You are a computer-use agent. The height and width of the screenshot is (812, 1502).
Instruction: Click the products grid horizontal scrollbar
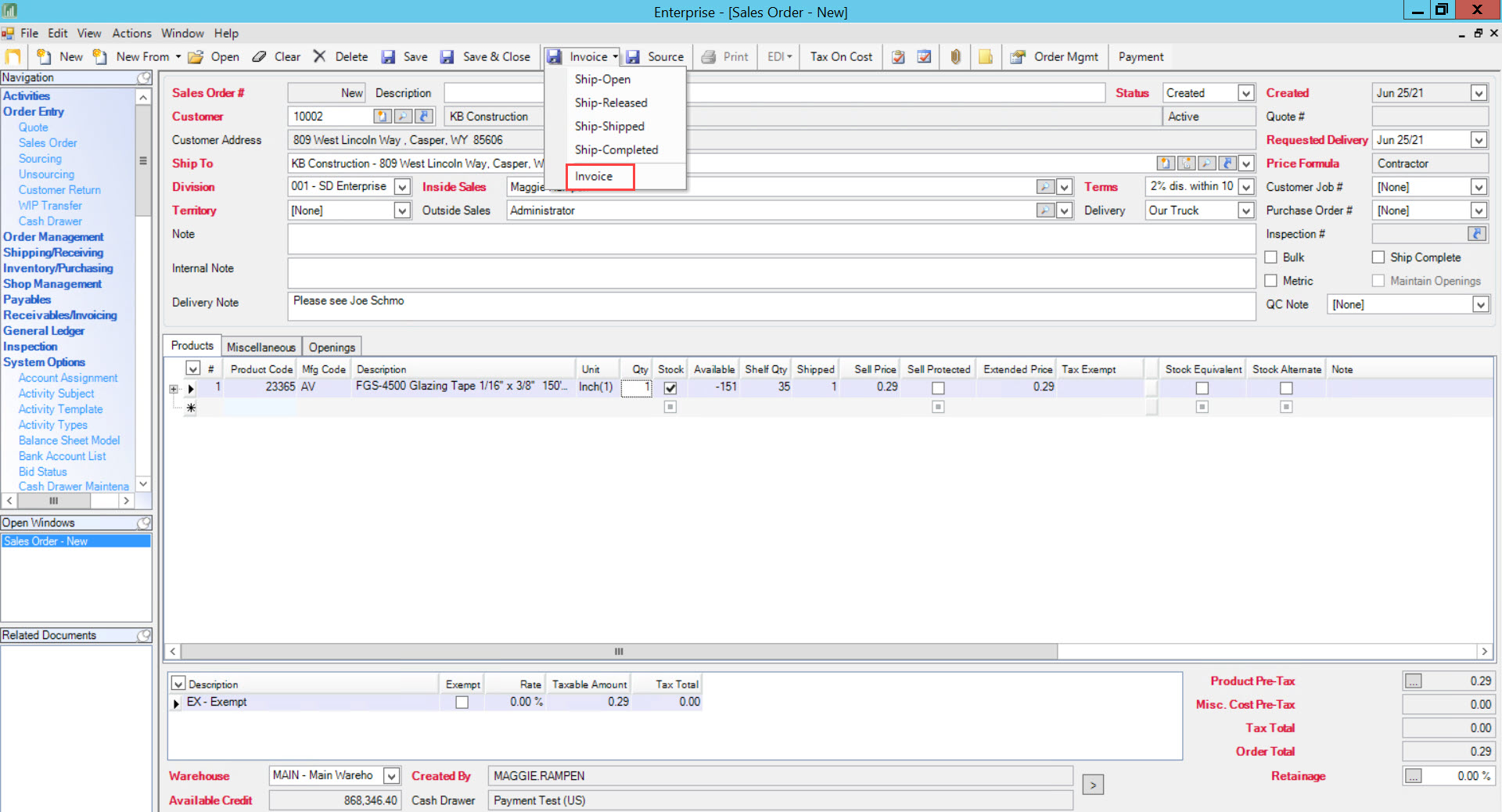pyautogui.click(x=618, y=652)
